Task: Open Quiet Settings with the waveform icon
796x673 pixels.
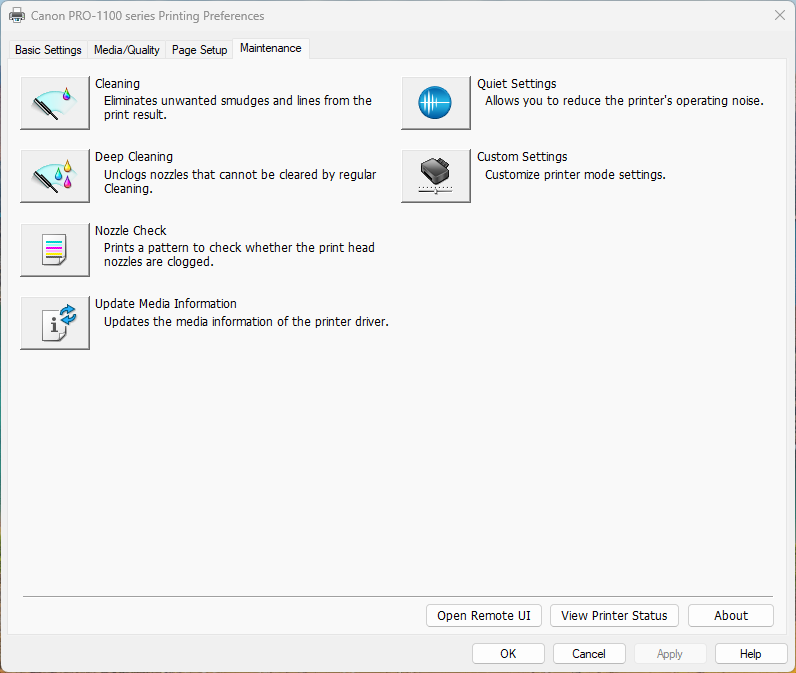Action: tap(435, 103)
